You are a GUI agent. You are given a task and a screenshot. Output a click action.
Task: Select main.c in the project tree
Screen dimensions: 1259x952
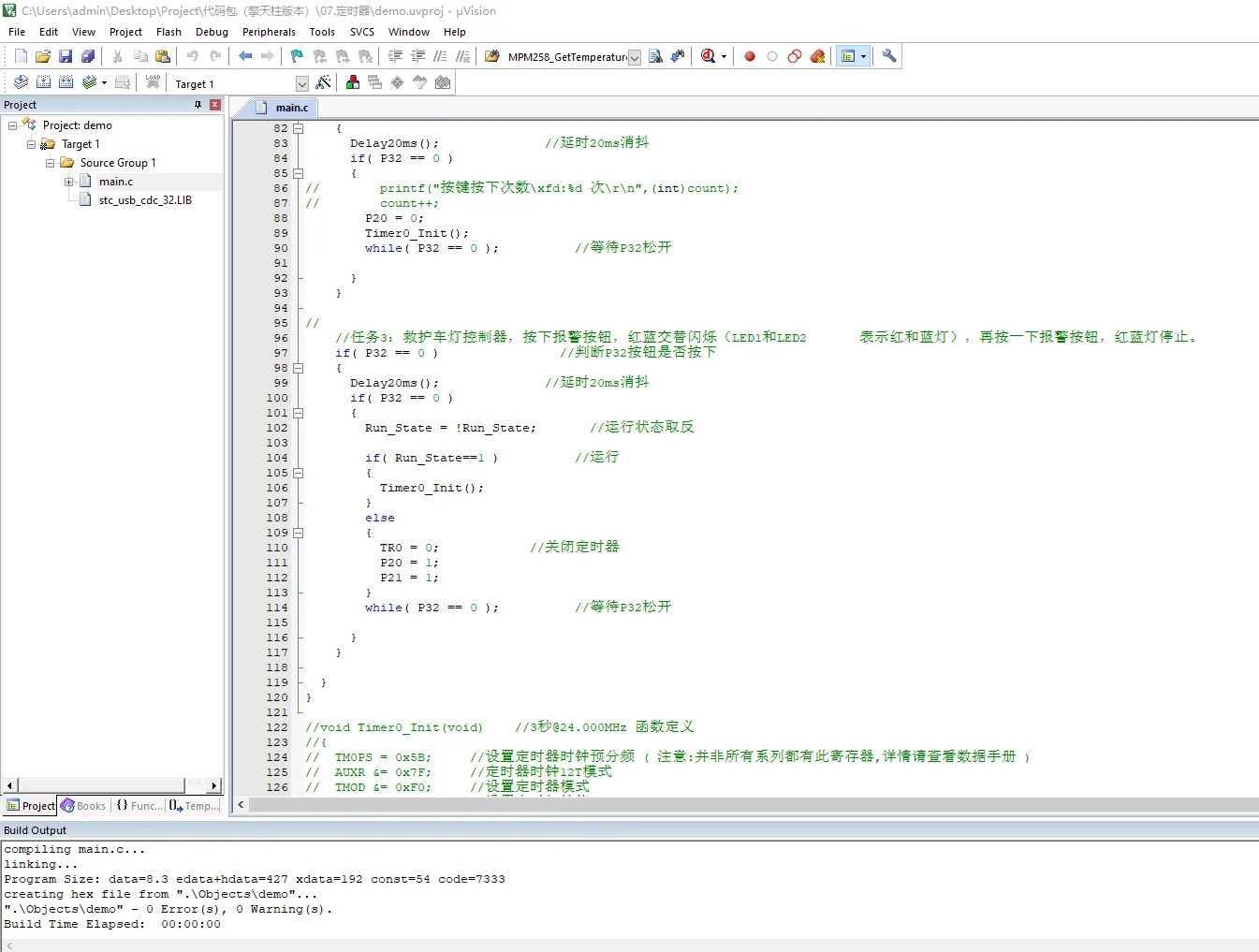116,182
